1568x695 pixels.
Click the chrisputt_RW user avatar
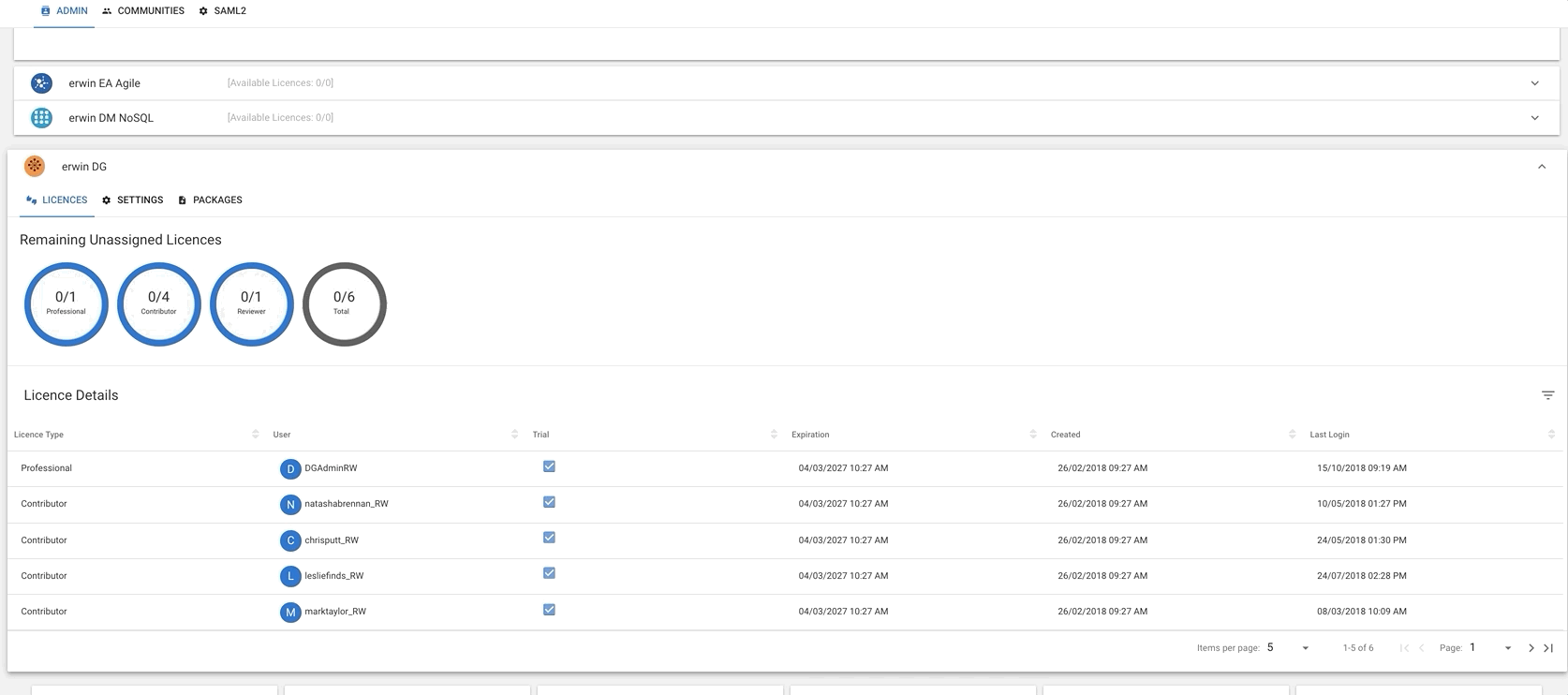coord(290,540)
